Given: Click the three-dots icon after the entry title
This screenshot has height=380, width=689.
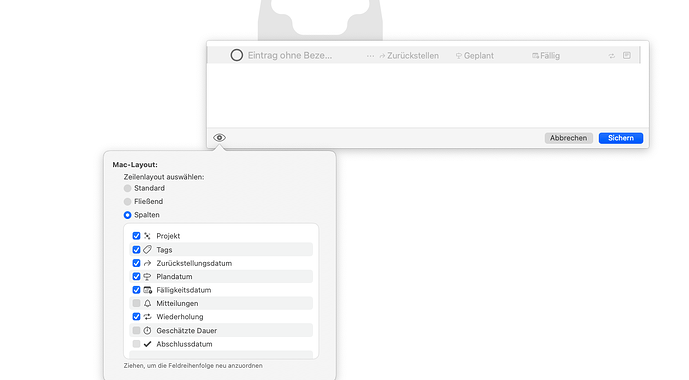Looking at the screenshot, I should click(370, 56).
